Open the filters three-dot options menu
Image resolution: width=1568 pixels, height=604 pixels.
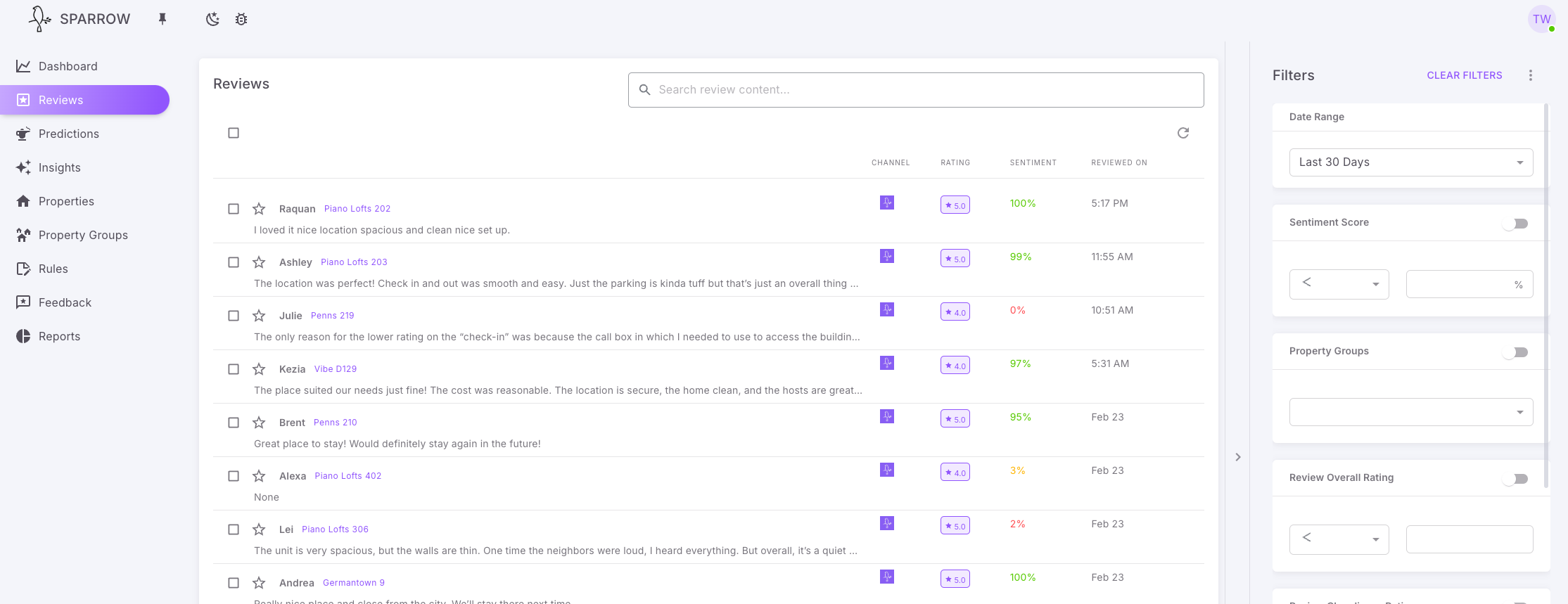[x=1530, y=75]
